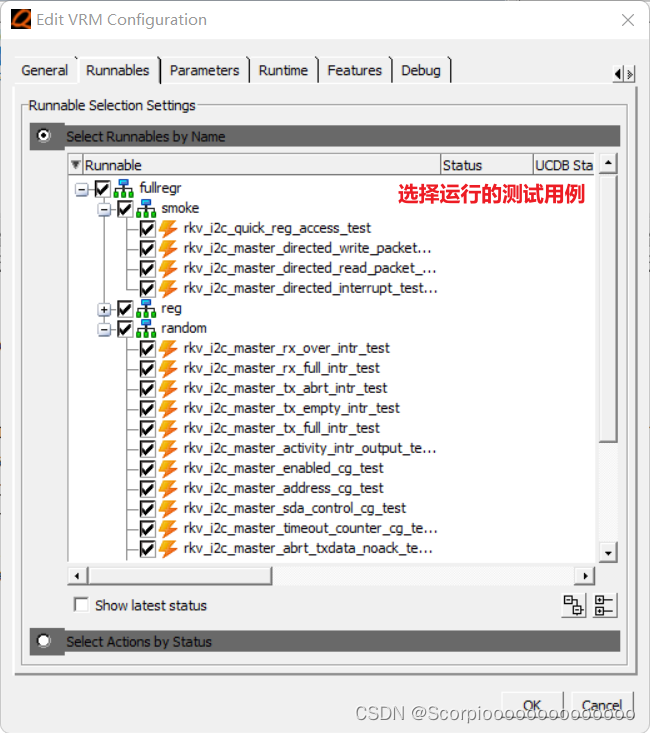Click lightning icon of tx_abrt_intr_test
Viewport: 650px width, 733px height.
click(168, 389)
